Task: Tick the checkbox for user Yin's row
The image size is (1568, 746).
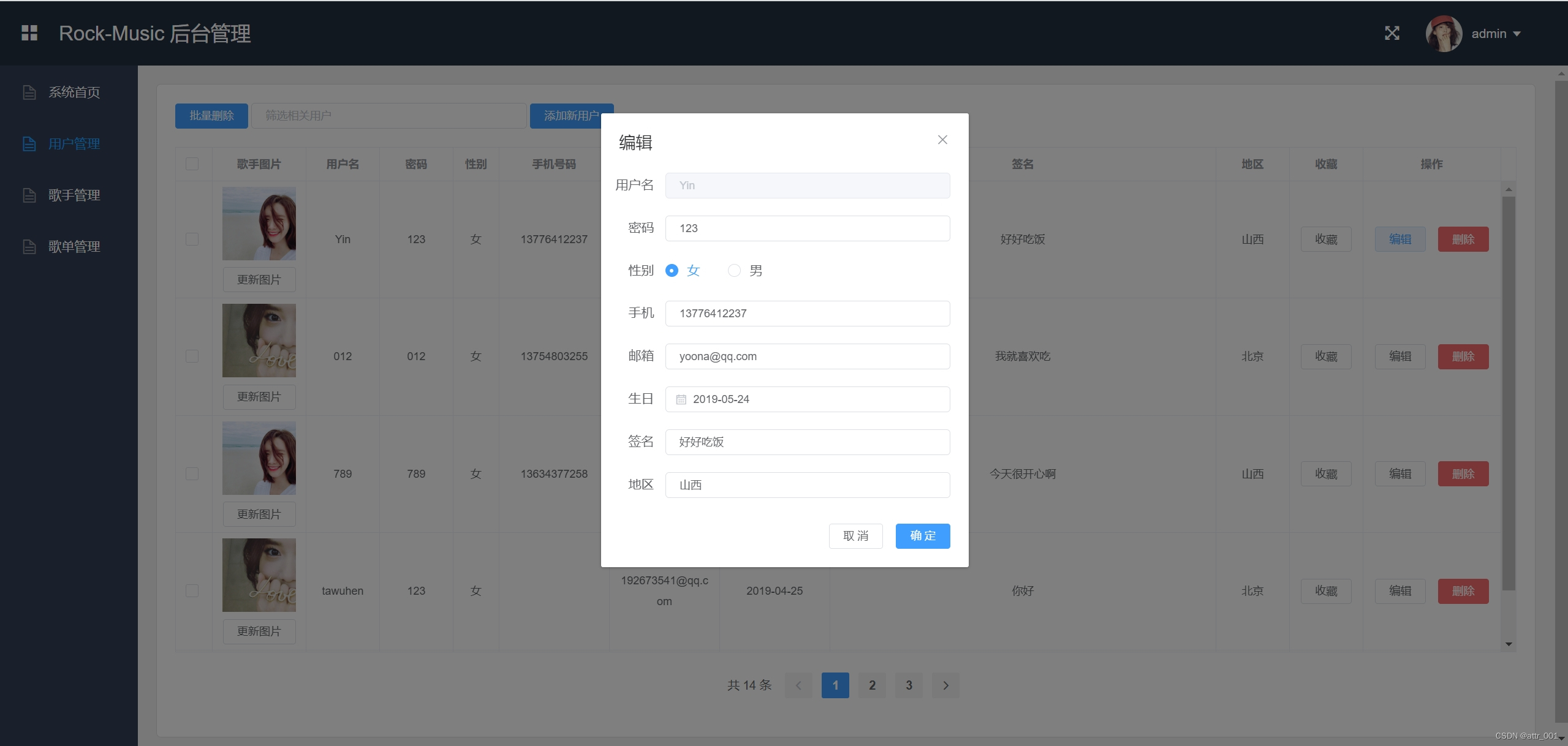Action: pyautogui.click(x=192, y=239)
